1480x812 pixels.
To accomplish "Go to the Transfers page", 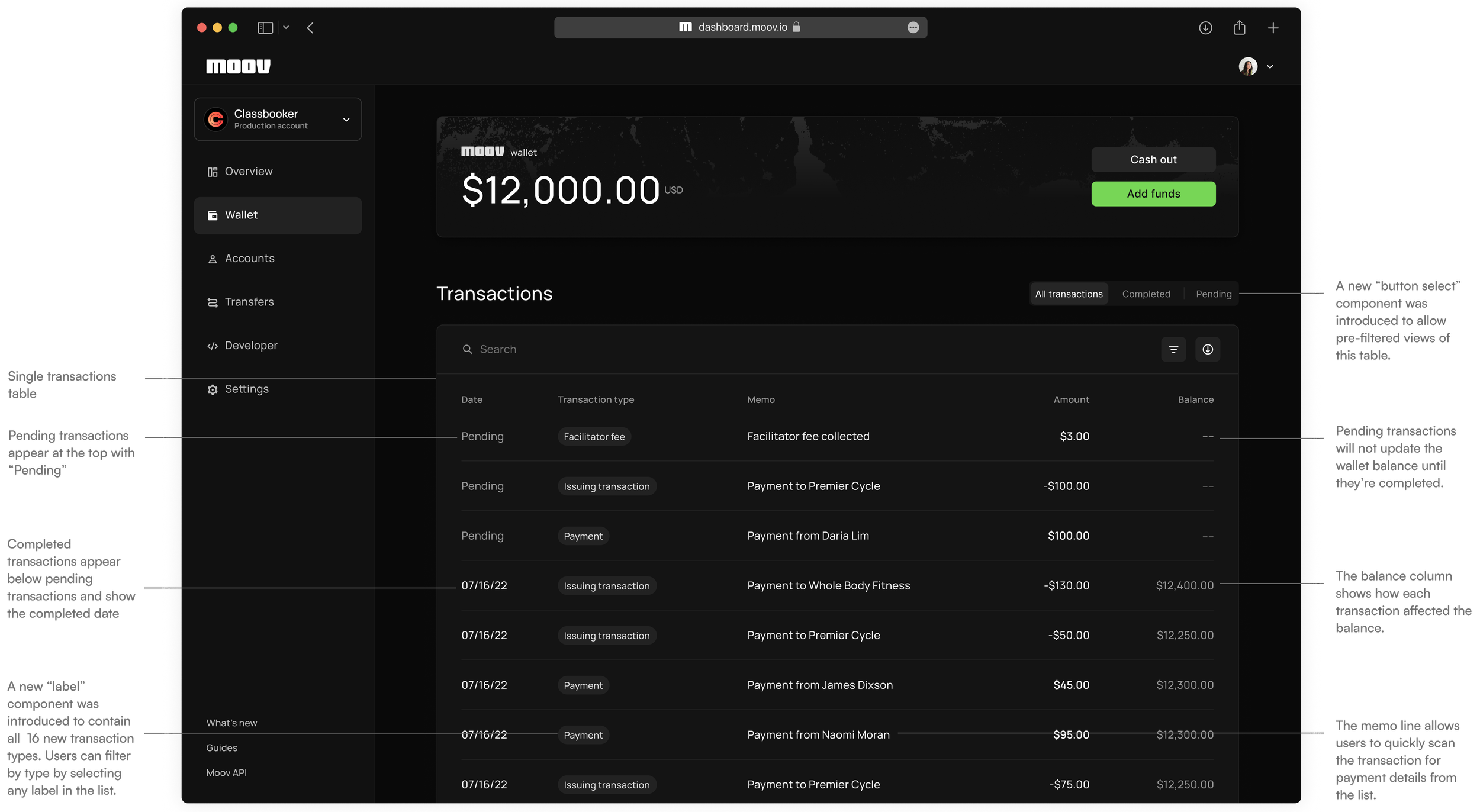I will (x=249, y=302).
